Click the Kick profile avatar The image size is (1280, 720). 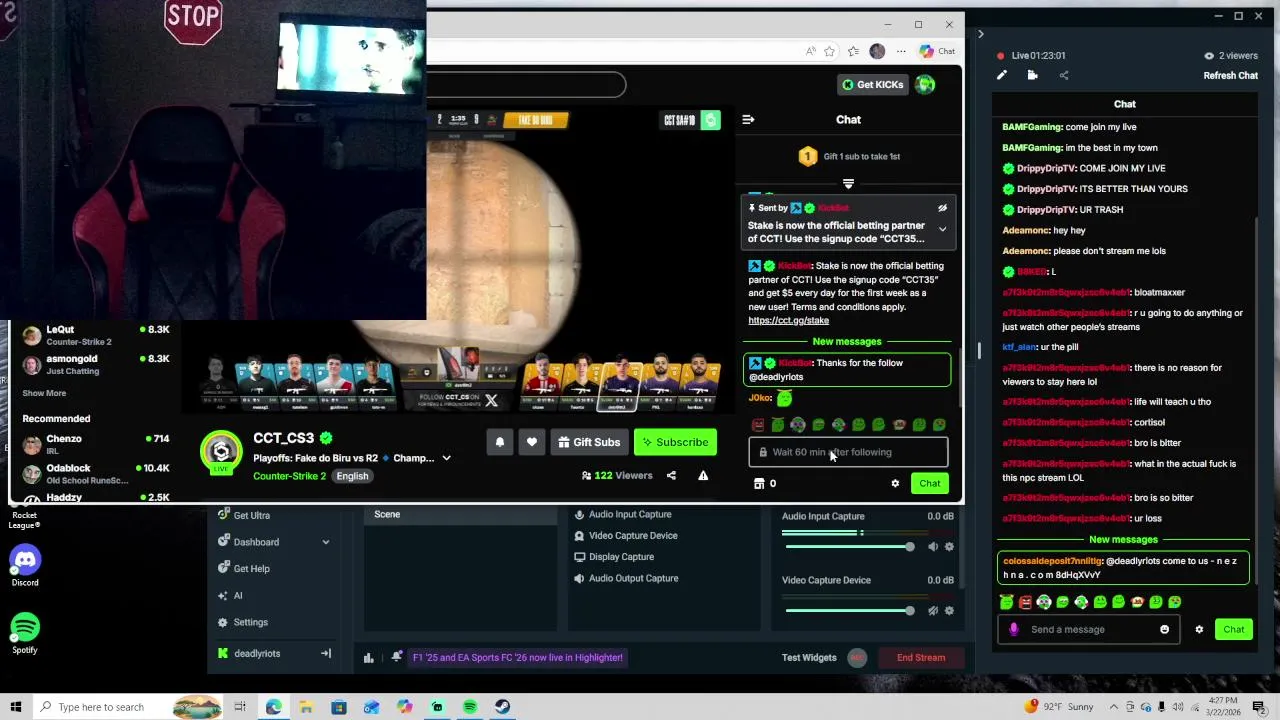point(925,85)
